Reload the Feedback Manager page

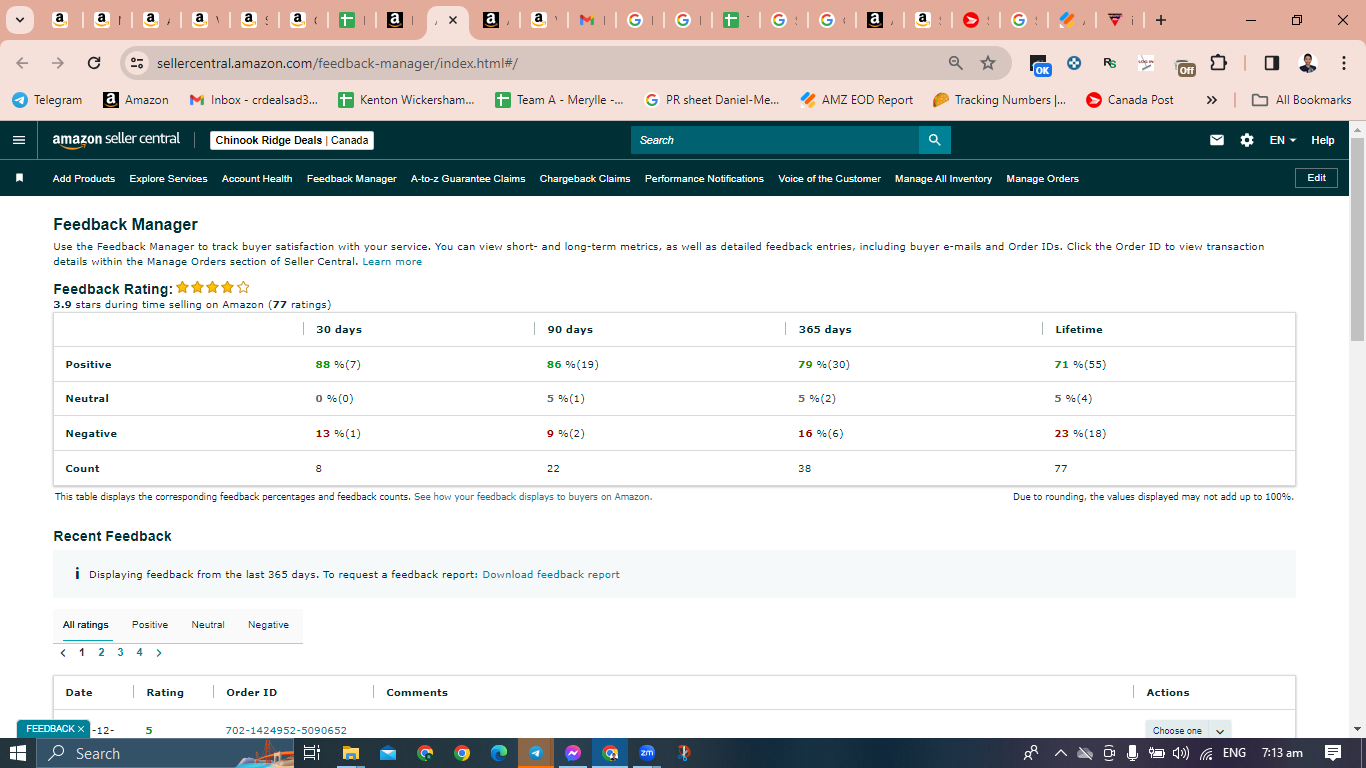coord(94,63)
